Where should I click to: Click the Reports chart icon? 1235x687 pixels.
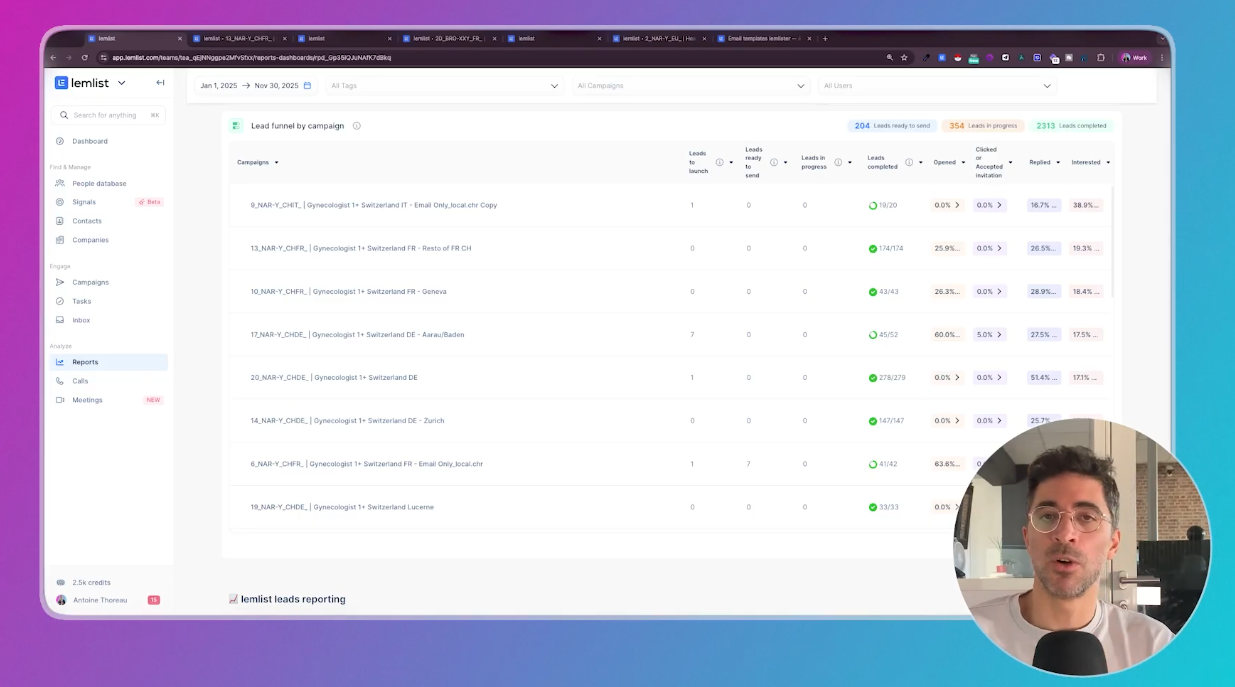click(x=60, y=362)
